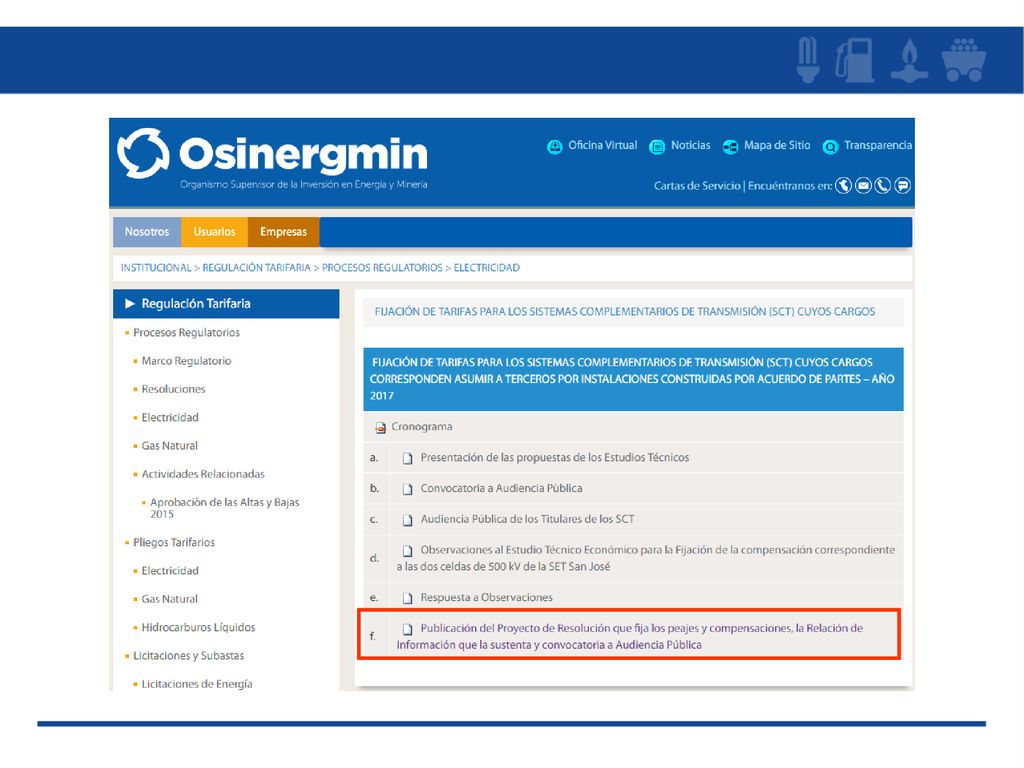Open Convocatoria a Audiencia Pública
This screenshot has height=768, width=1024.
[501, 488]
